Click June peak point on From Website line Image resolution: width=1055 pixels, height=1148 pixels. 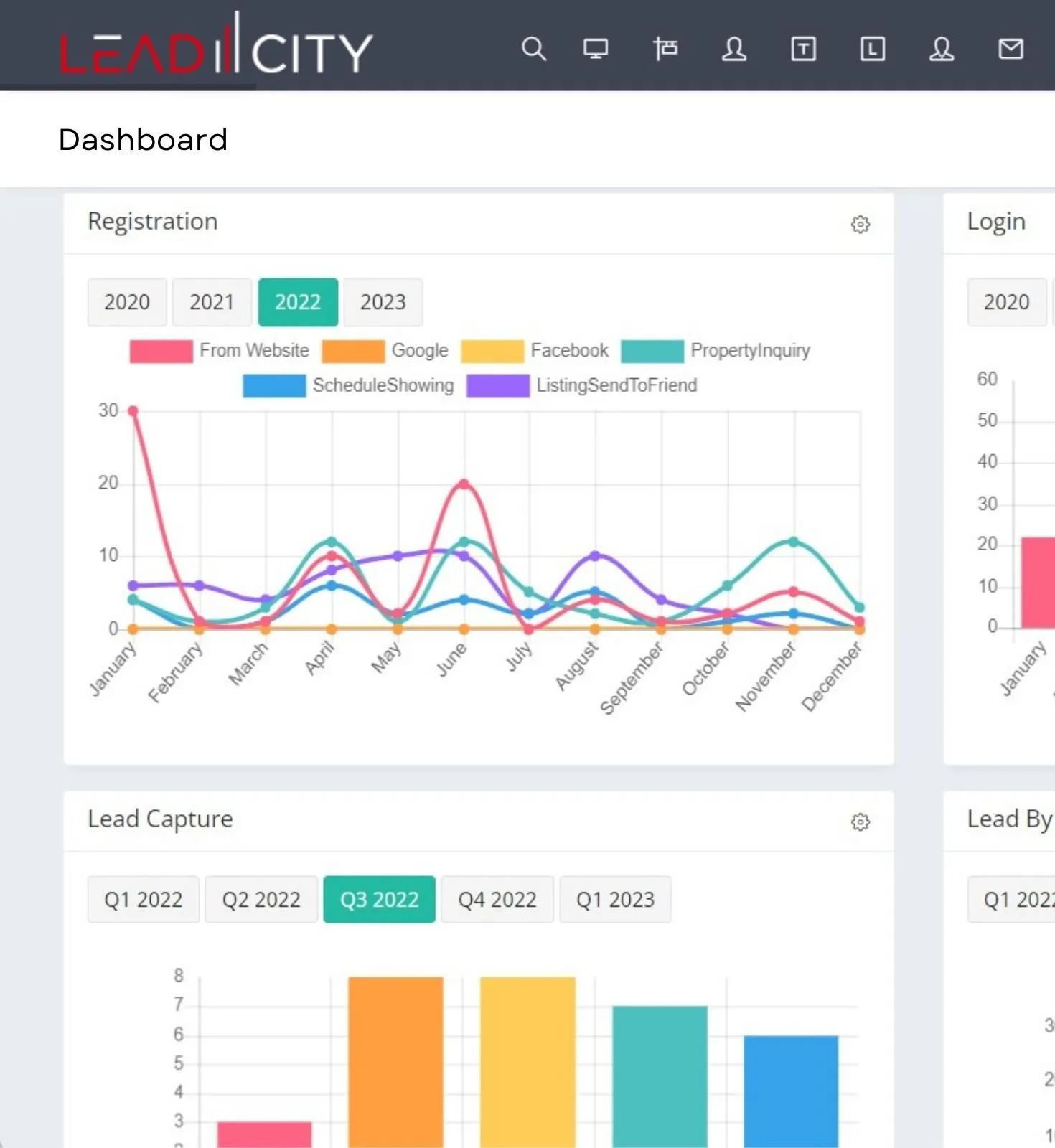pyautogui.click(x=464, y=484)
